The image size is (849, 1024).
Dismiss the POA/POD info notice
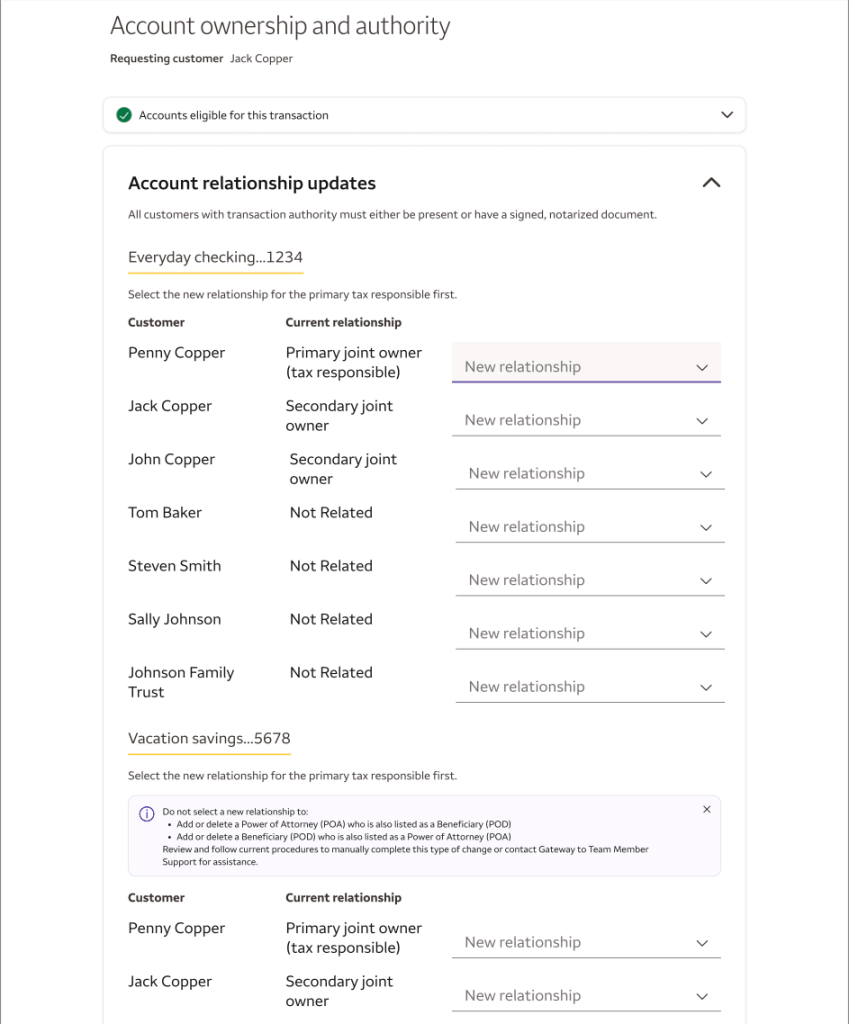tap(707, 810)
